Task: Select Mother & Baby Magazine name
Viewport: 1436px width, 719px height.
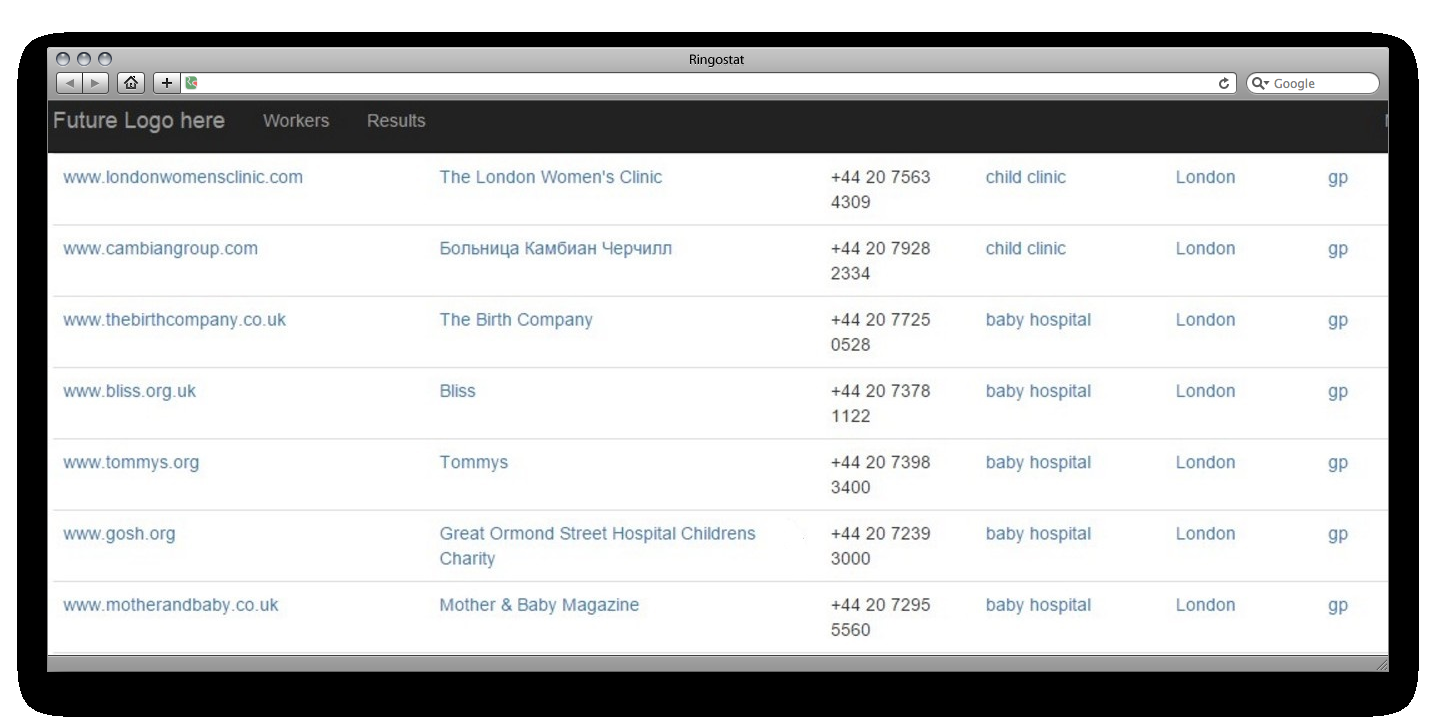Action: tap(539, 605)
